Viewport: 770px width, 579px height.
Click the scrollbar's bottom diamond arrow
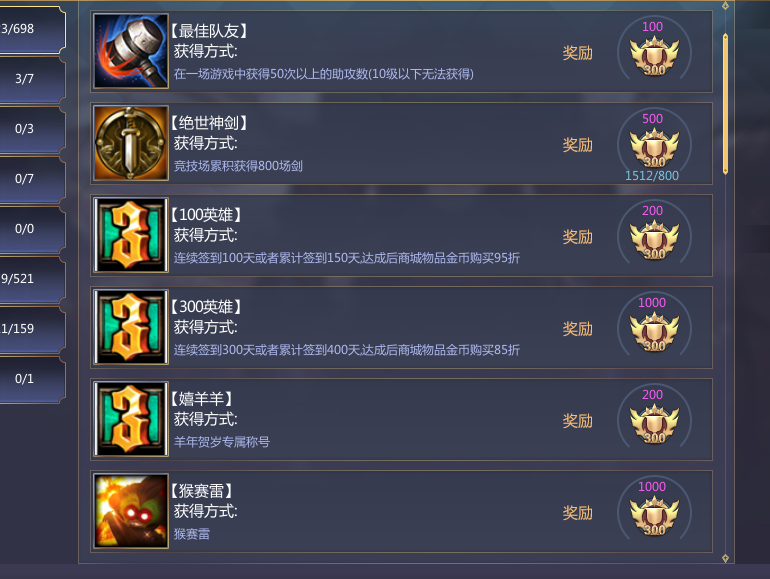(725, 558)
